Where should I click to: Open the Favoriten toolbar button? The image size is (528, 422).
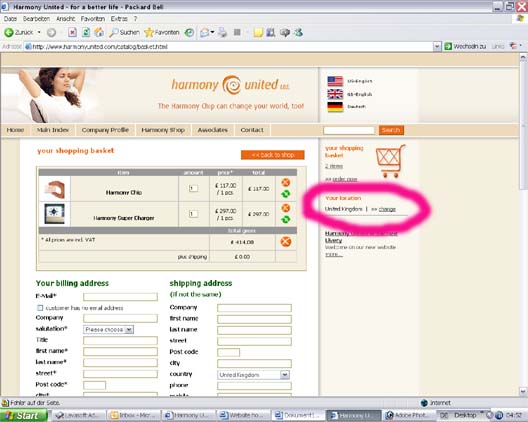pyautogui.click(x=162, y=32)
